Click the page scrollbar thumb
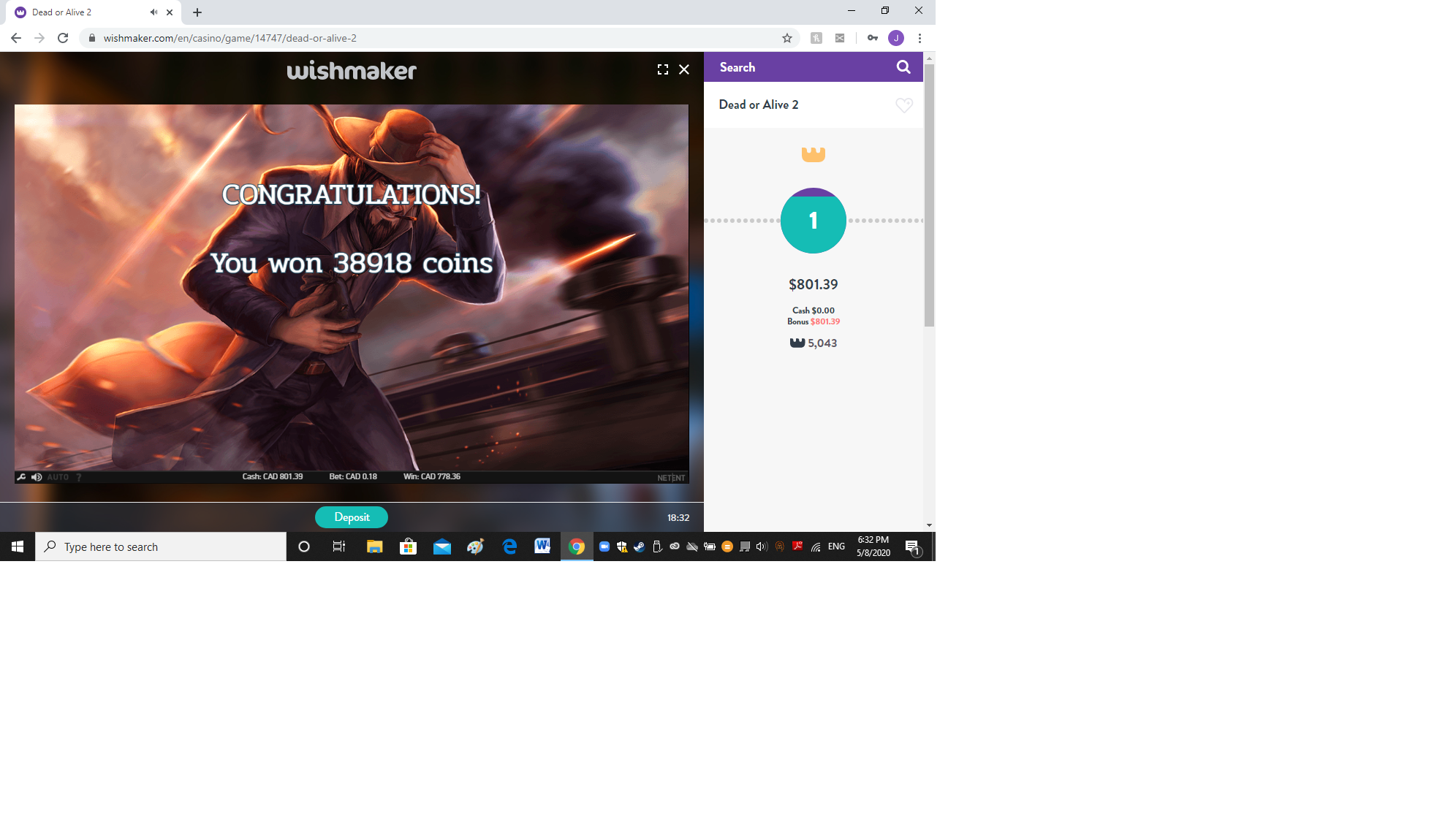Screen dimensions: 1456x819 click(929, 195)
